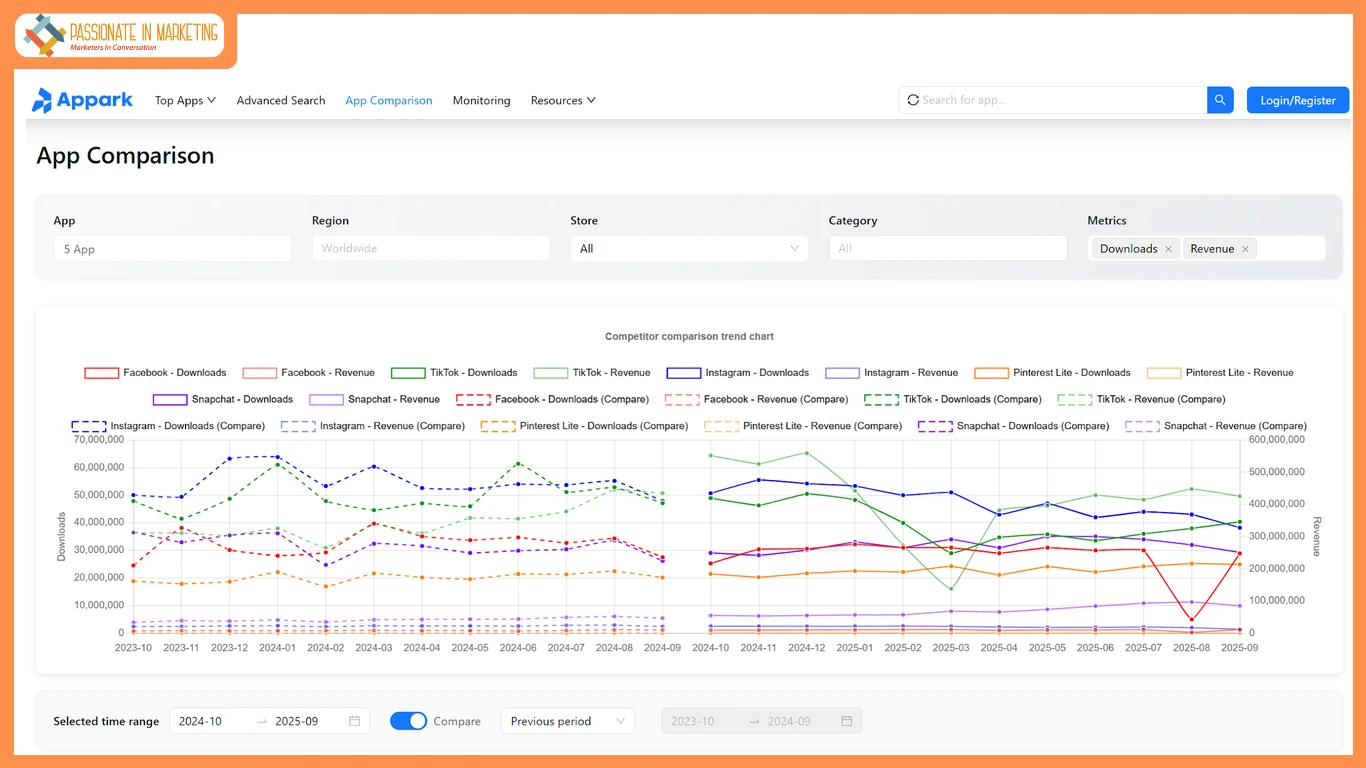Open the Previous period dropdown
The width and height of the screenshot is (1366, 768).
tap(566, 721)
